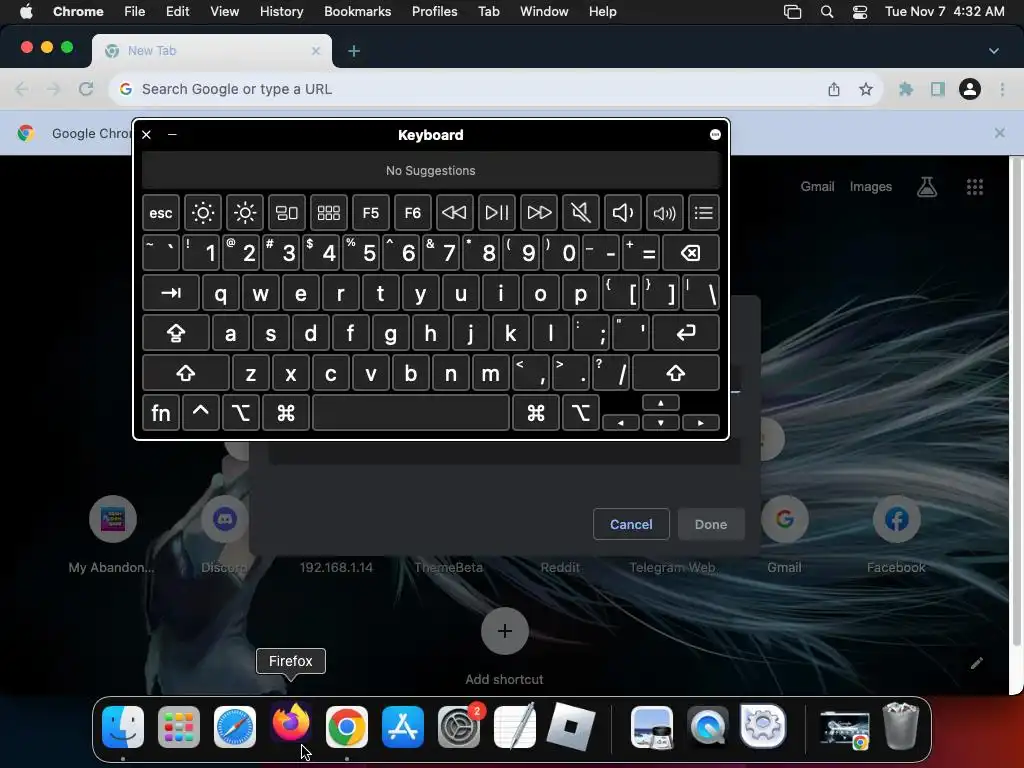Click the volume down key on keyboard
The width and height of the screenshot is (1024, 768).
tap(622, 212)
